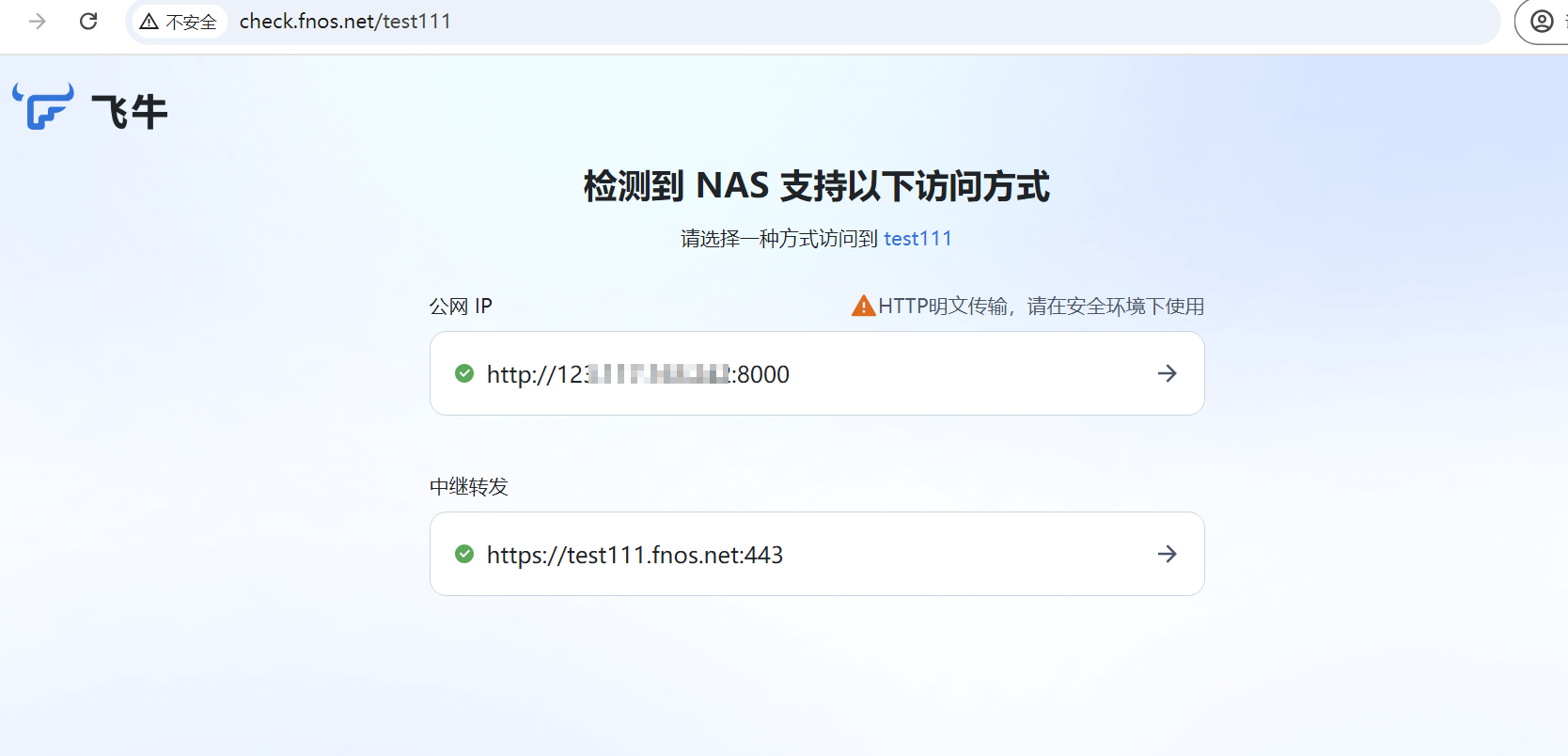Click the HTTP明文传输 warning text

[x=1041, y=307]
